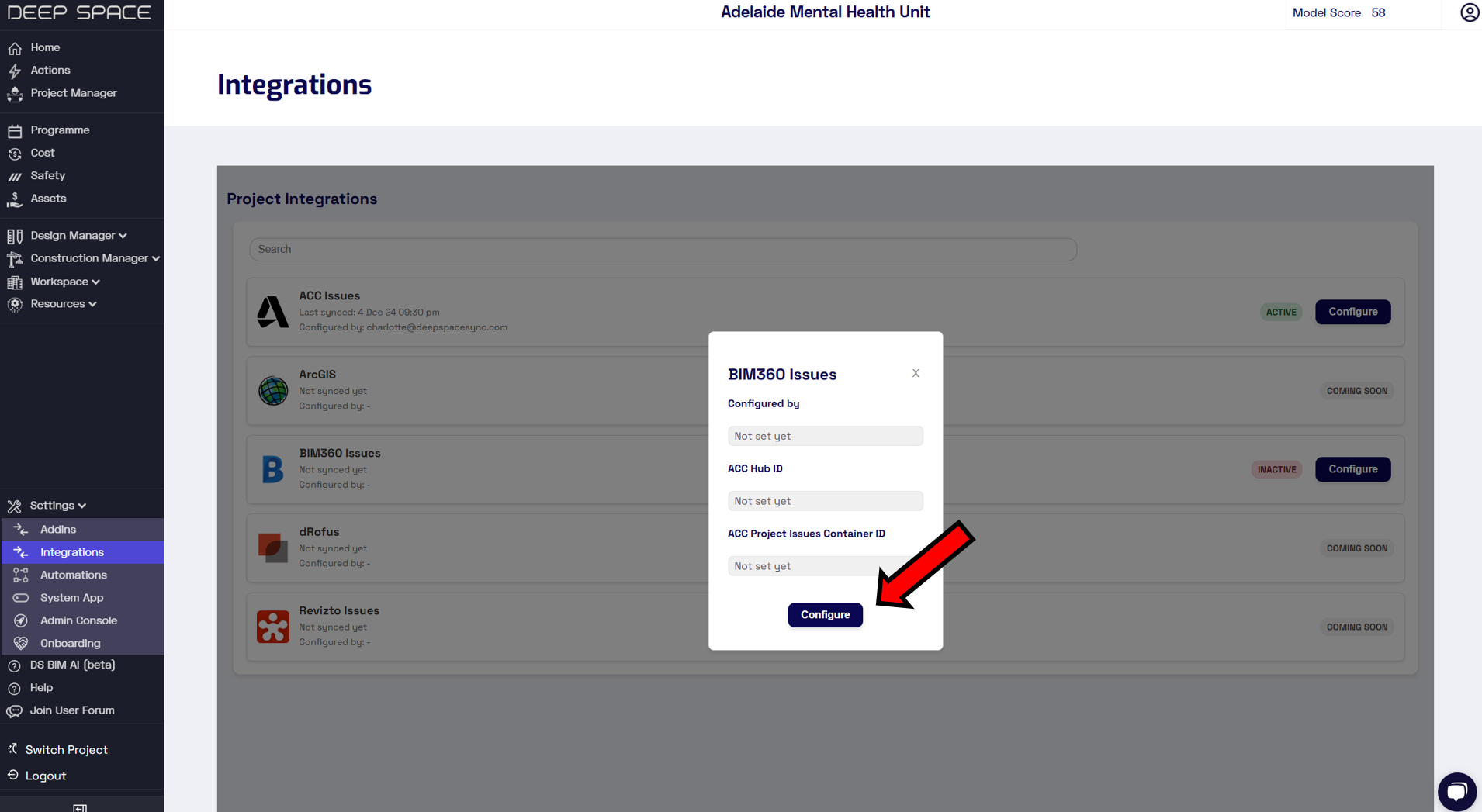Click the Deep Space logo
The width and height of the screenshot is (1482, 812).
point(80,12)
